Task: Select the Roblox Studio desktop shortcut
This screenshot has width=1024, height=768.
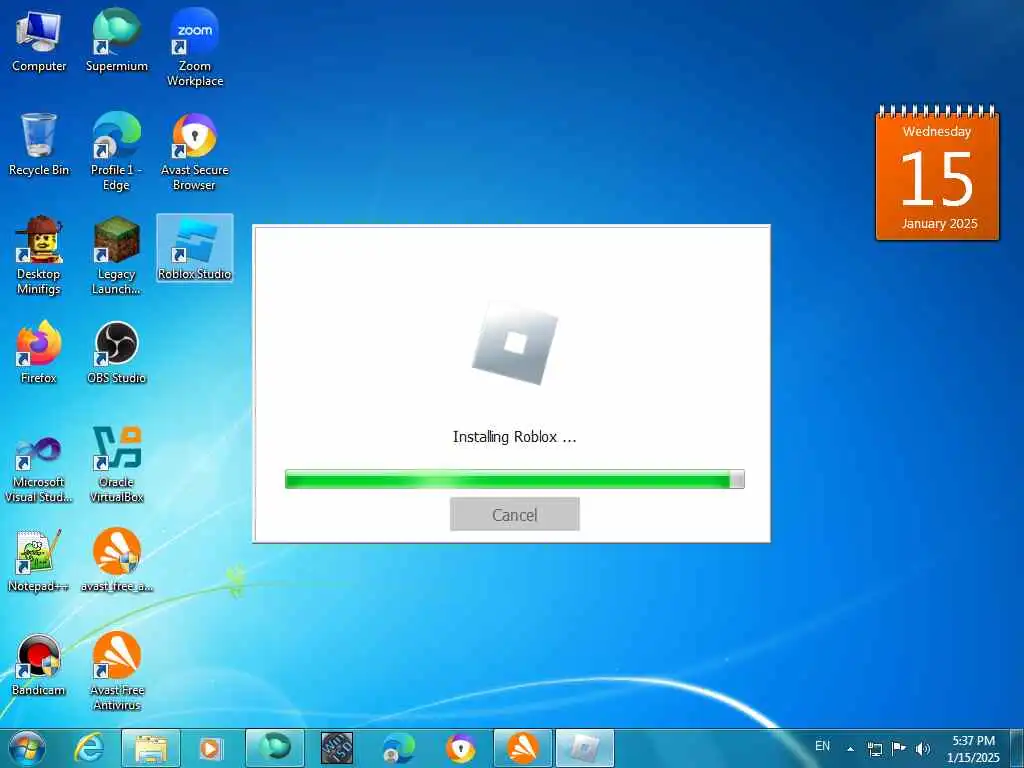Action: (195, 248)
